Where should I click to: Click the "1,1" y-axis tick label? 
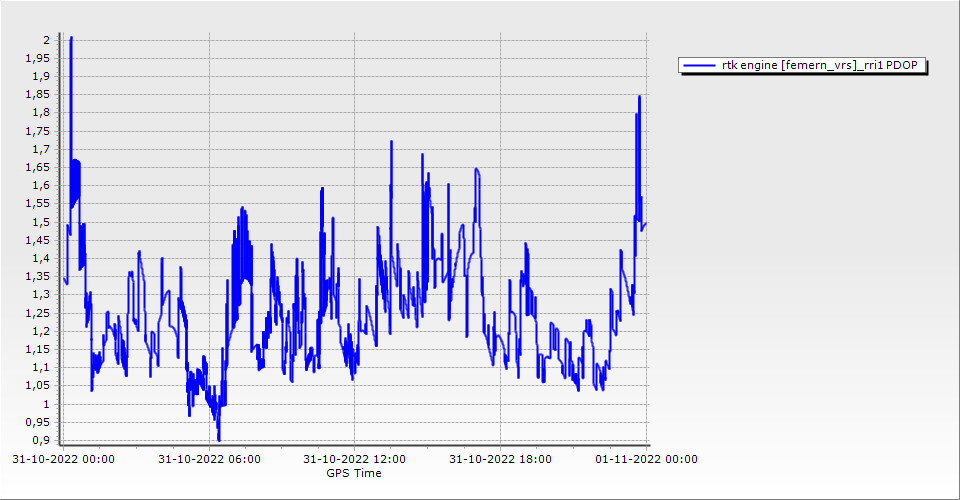42,368
